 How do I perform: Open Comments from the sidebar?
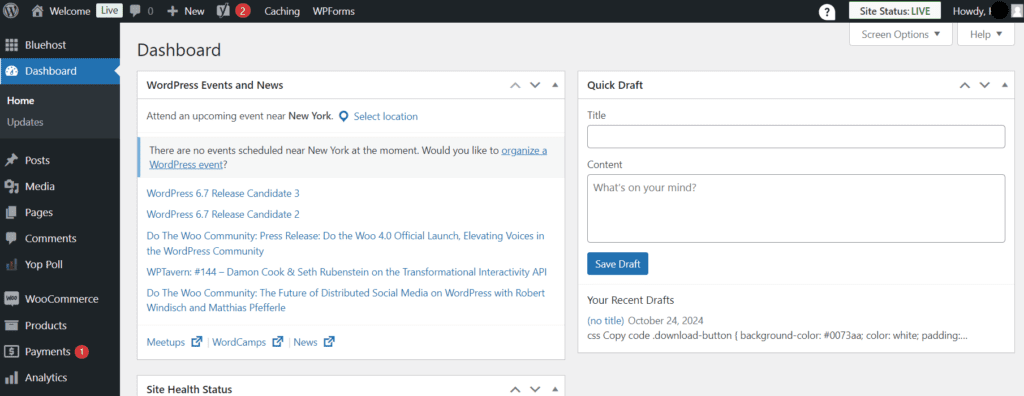[x=60, y=239]
